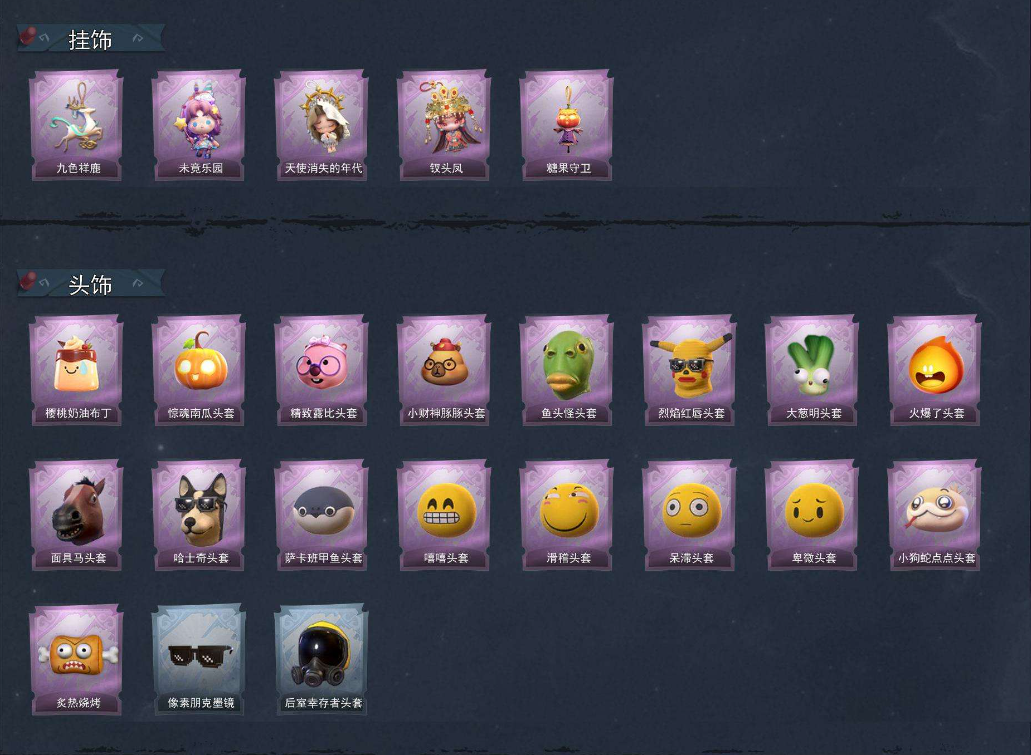
Task: Select the 钗头凤 pendant item
Action: [x=444, y=125]
